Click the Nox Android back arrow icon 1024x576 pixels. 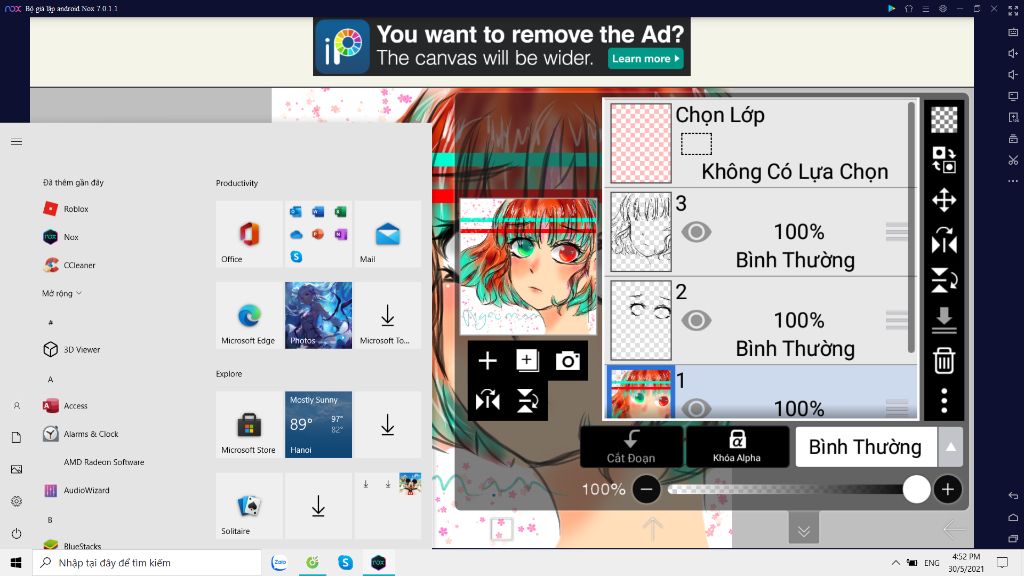pos(1013,496)
